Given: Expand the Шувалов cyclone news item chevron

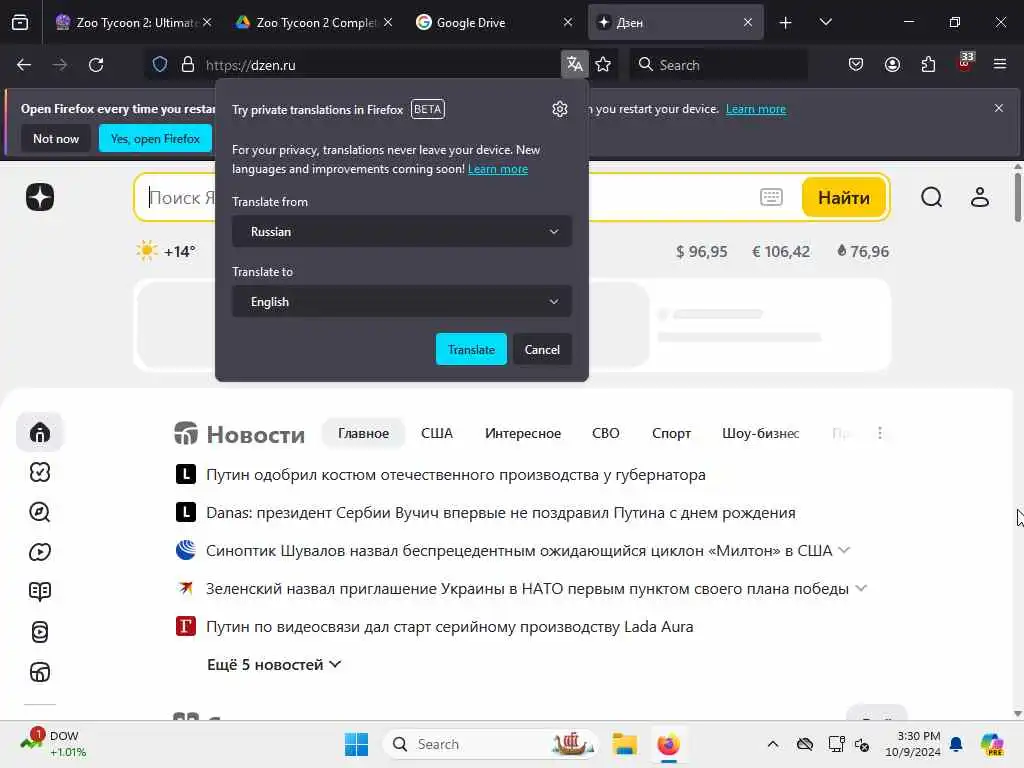Looking at the screenshot, I should (x=844, y=550).
